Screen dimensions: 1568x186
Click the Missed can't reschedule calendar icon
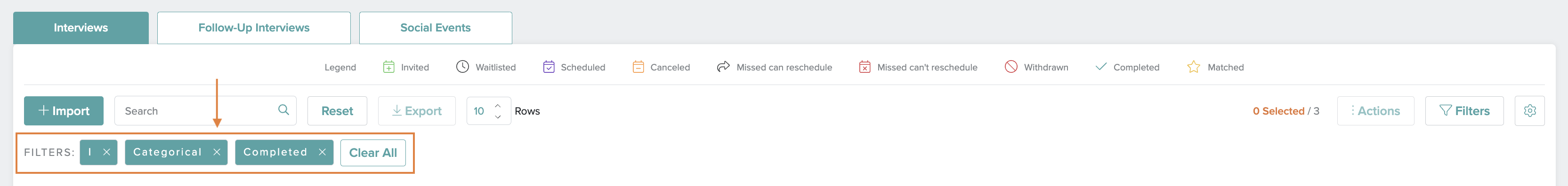(865, 67)
